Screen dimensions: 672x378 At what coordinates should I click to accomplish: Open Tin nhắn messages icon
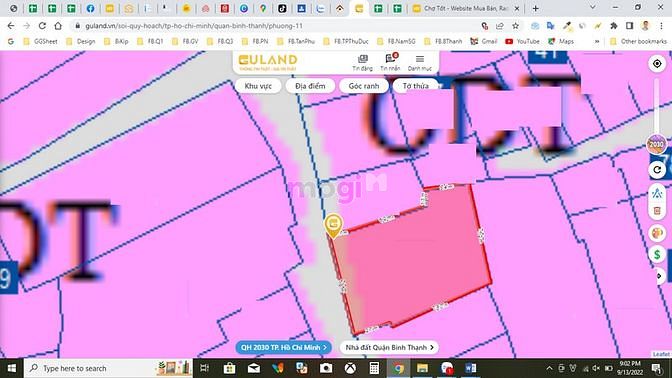pos(390,62)
